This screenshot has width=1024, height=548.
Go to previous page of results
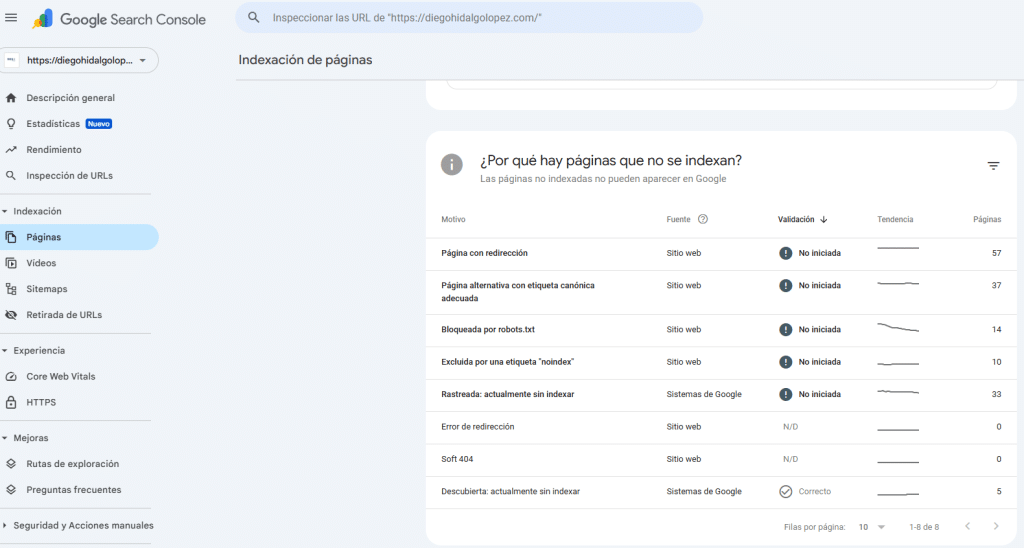(x=967, y=526)
